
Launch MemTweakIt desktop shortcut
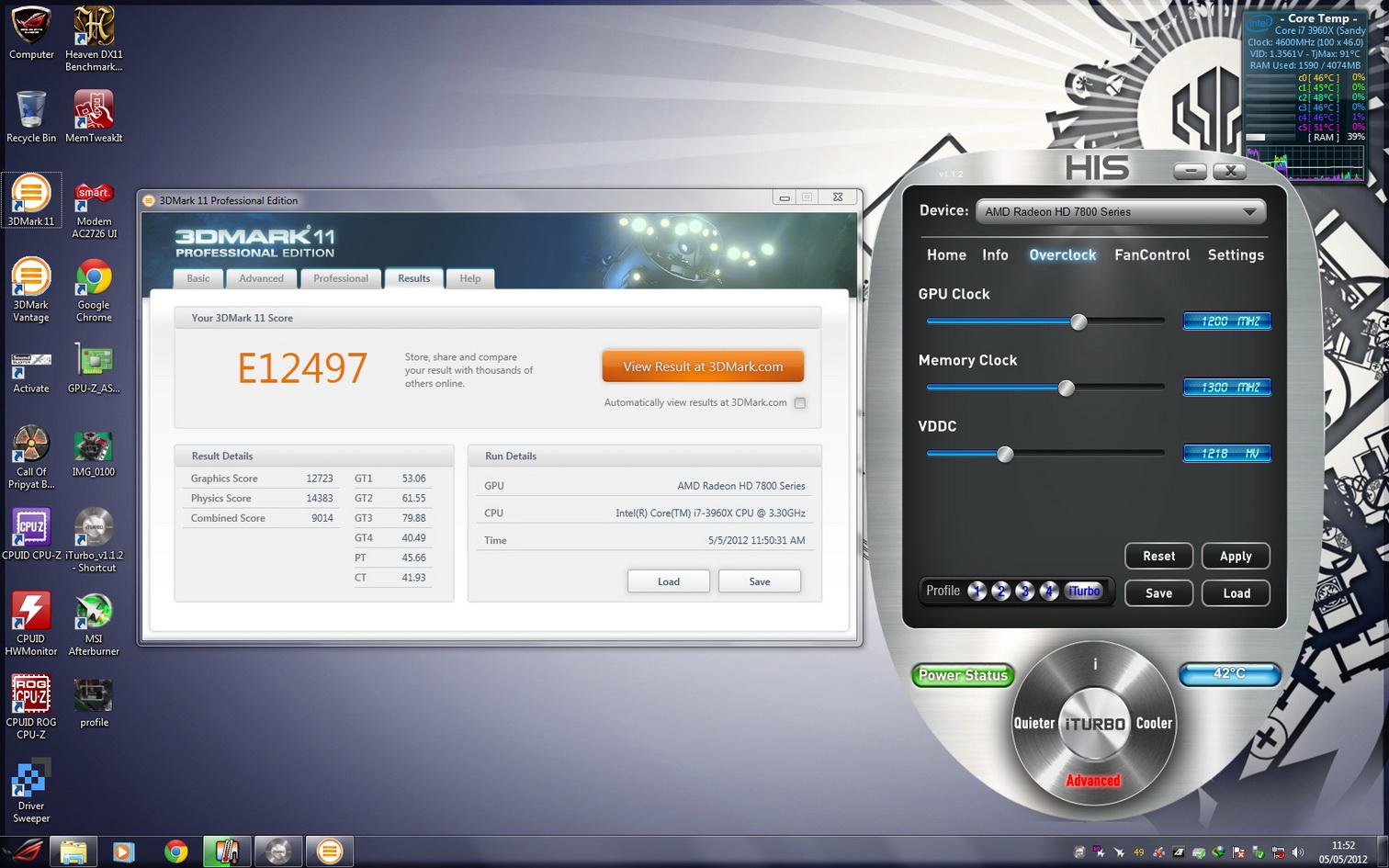point(94,117)
